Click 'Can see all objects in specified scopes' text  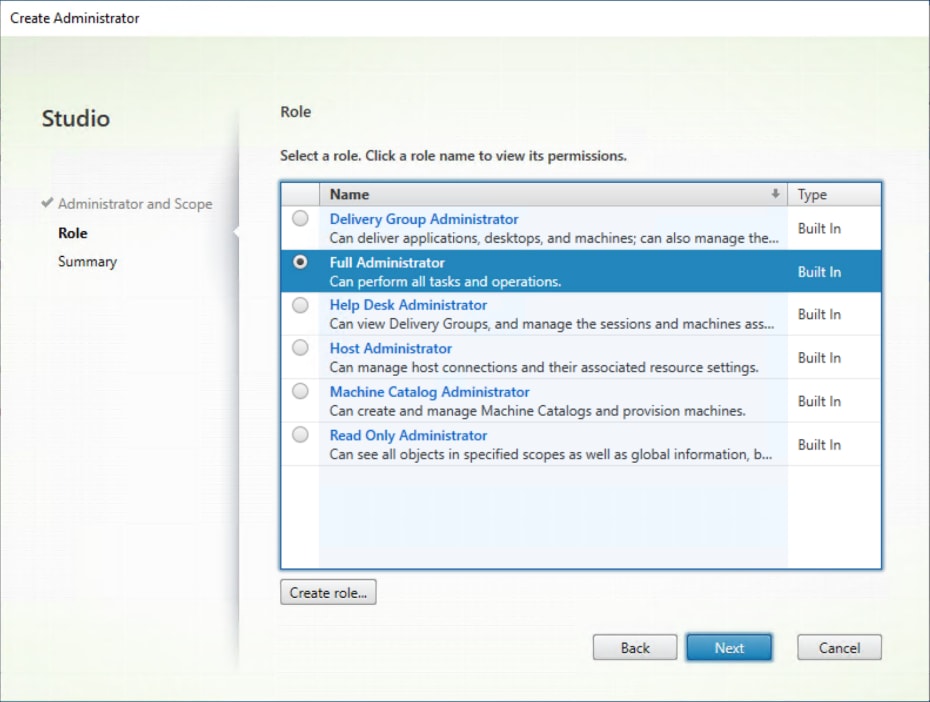550,455
